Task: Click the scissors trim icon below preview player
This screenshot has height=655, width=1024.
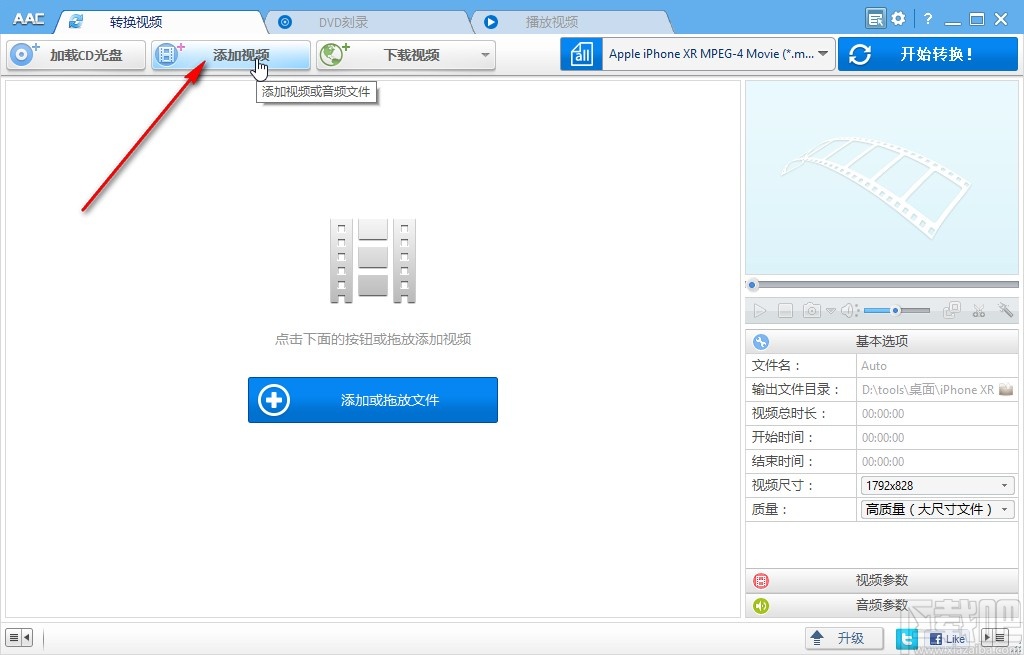Action: (978, 310)
